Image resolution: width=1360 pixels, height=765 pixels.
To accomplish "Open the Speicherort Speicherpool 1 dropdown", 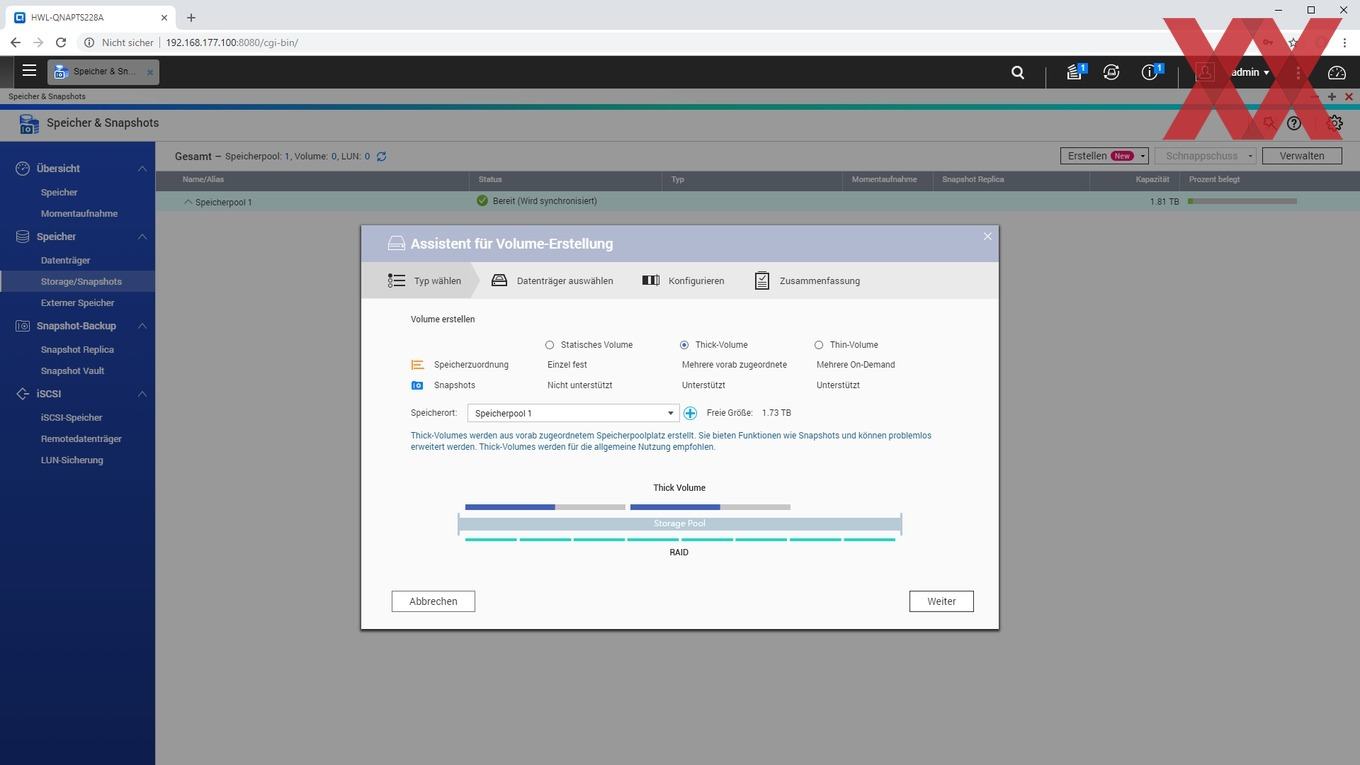I will [x=573, y=413].
